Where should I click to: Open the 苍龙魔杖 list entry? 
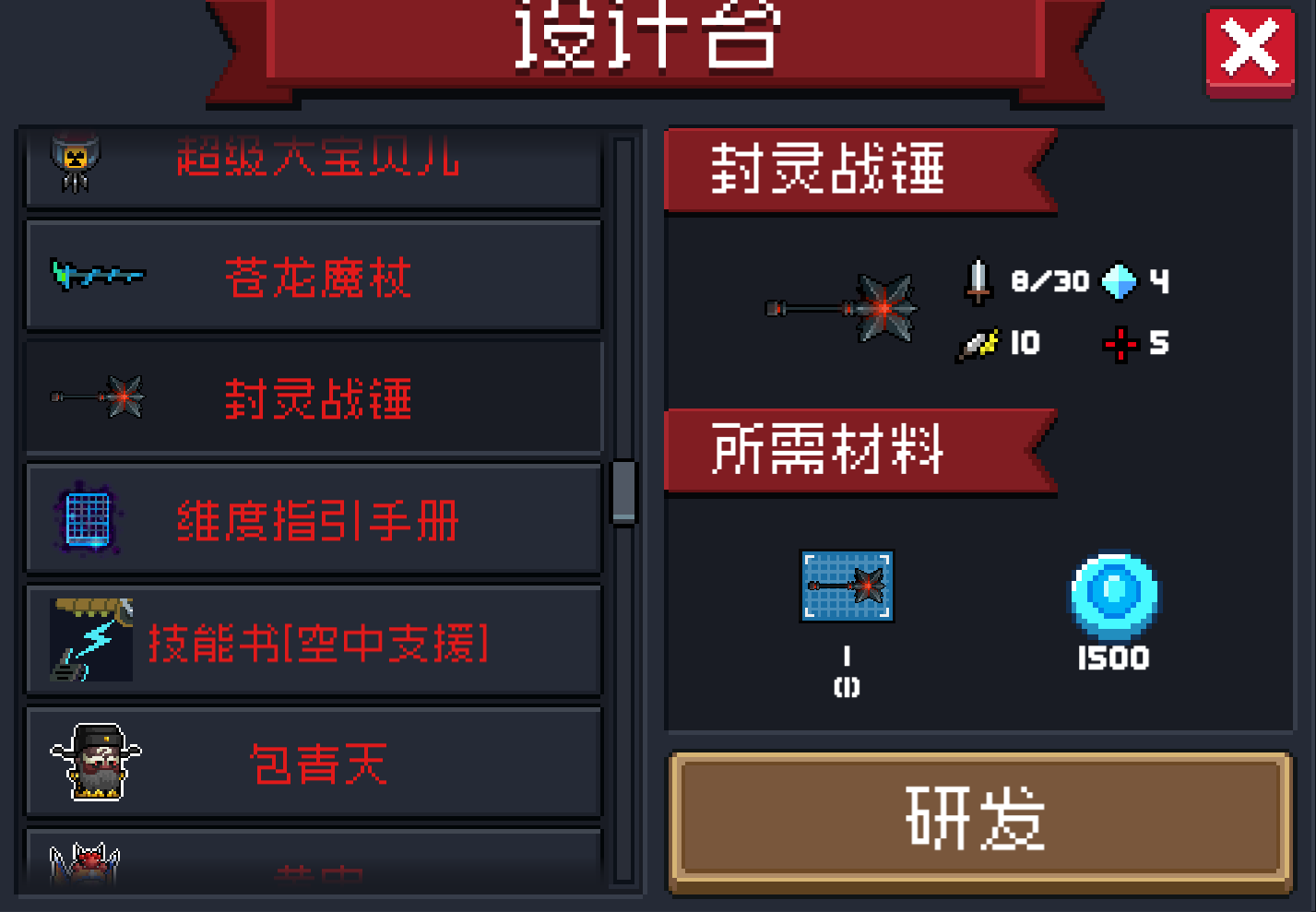pyautogui.click(x=314, y=275)
